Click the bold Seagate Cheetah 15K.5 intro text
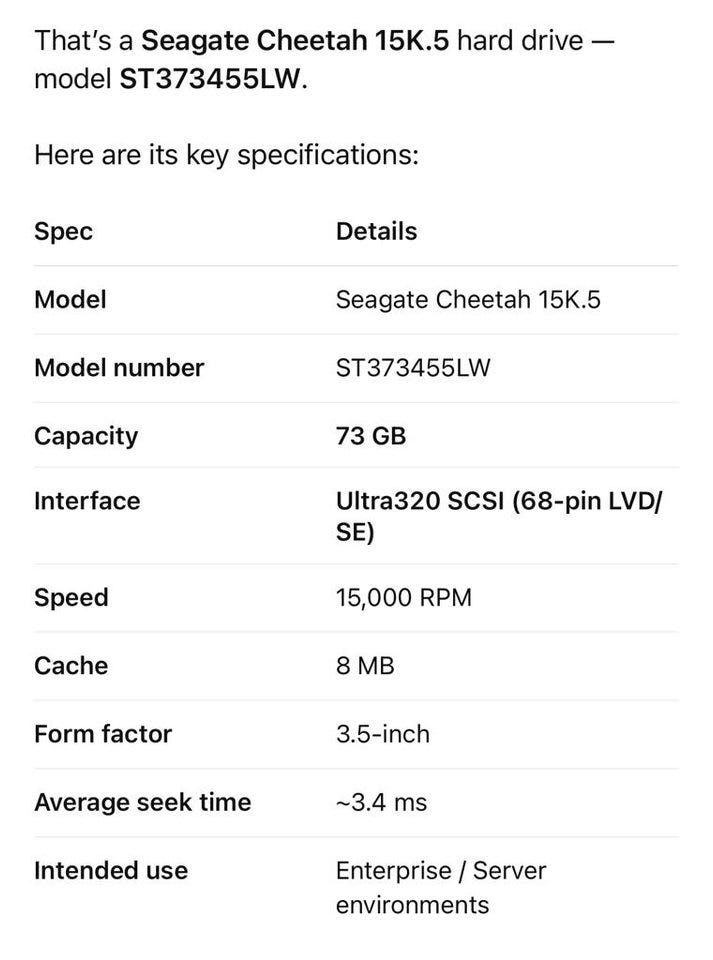713x960 pixels. [x=295, y=42]
